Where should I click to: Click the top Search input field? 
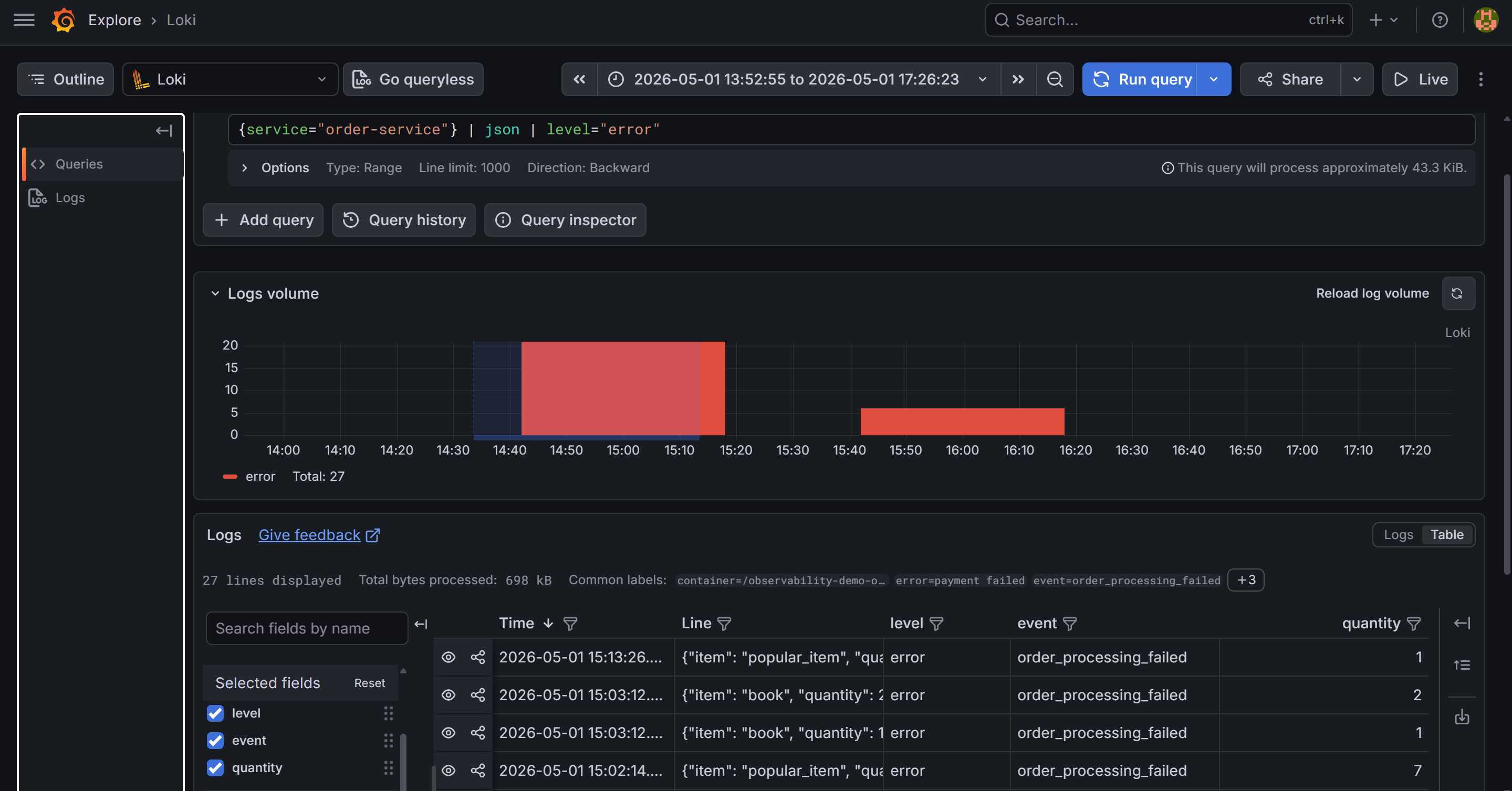[1168, 20]
